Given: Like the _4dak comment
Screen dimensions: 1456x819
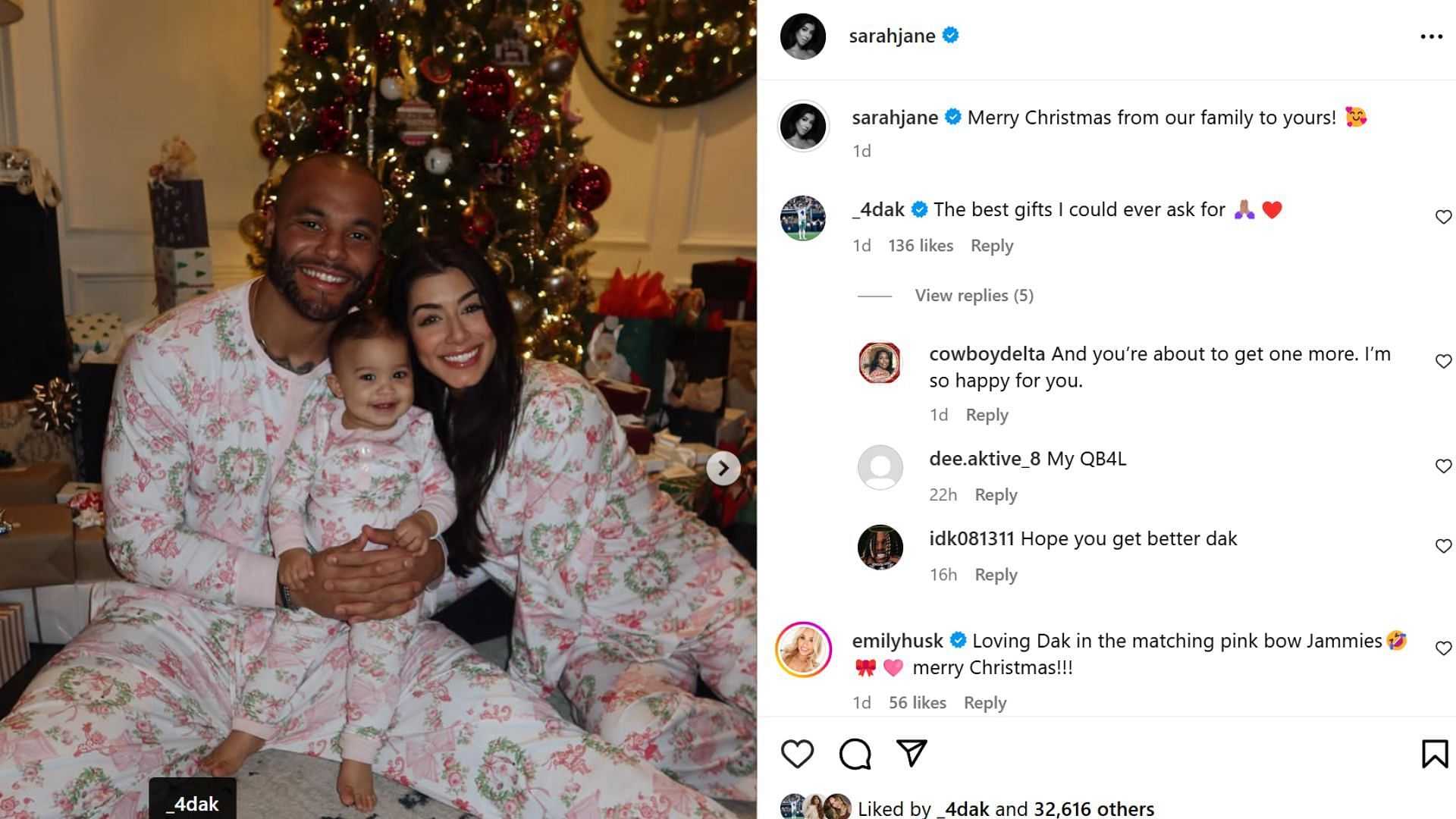Looking at the screenshot, I should pyautogui.click(x=1443, y=217).
